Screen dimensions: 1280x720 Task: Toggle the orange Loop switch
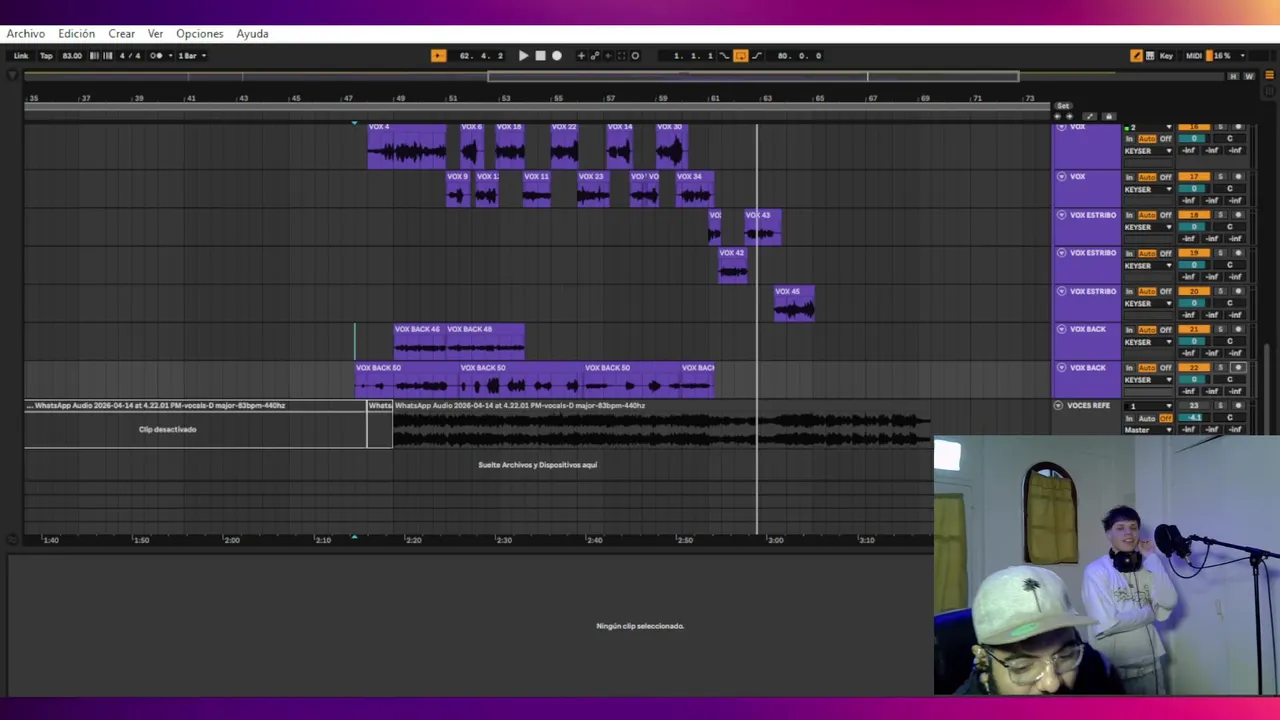[741, 56]
